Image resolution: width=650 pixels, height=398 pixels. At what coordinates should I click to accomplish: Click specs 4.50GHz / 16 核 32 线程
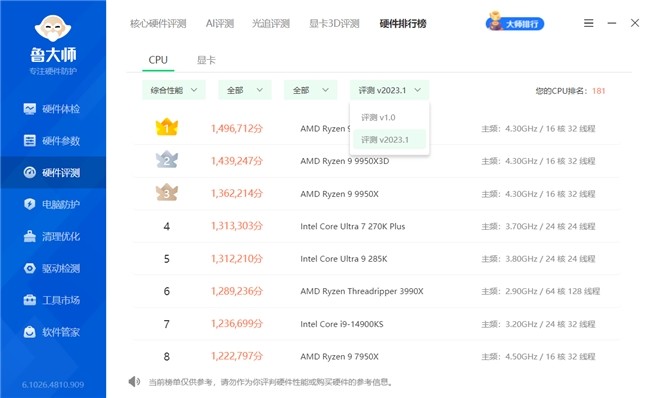pos(550,357)
